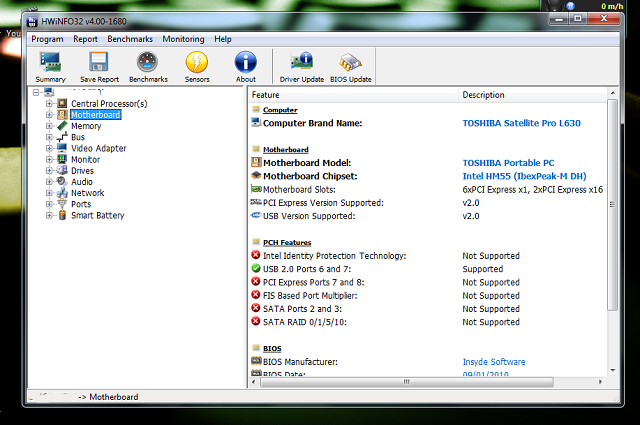Expand the Smart Battery tree node
The height and width of the screenshot is (425, 640).
click(x=49, y=215)
